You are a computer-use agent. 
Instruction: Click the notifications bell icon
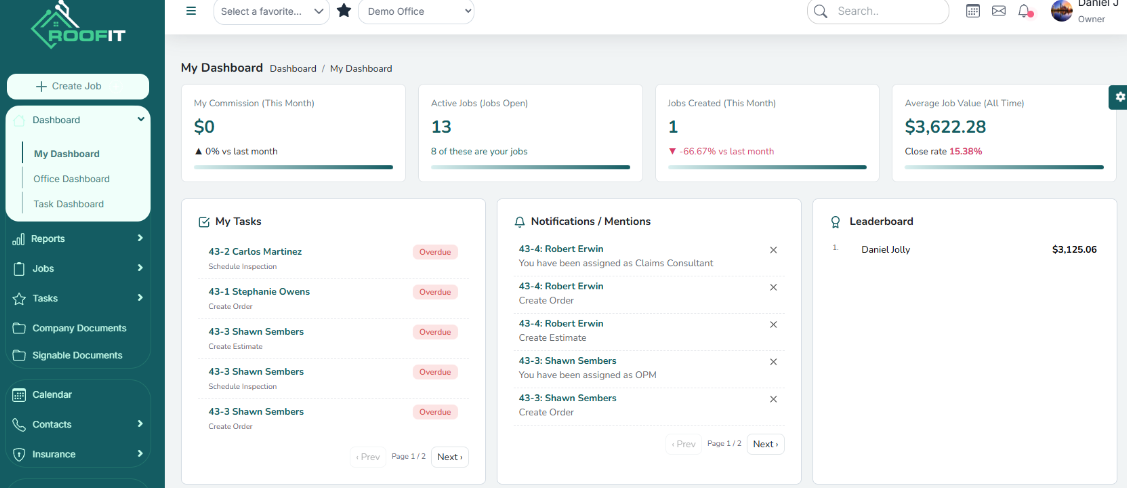(x=1024, y=11)
